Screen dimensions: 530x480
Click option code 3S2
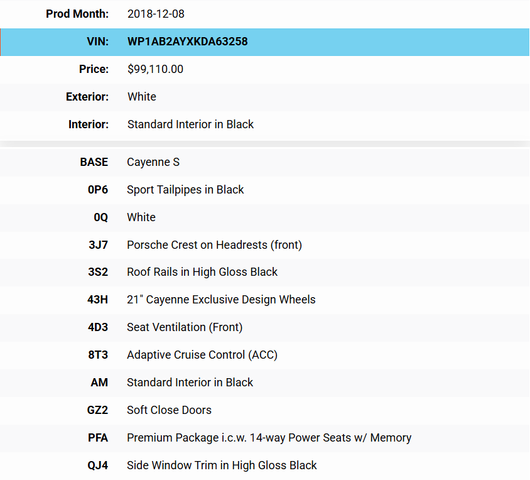pyautogui.click(x=98, y=272)
